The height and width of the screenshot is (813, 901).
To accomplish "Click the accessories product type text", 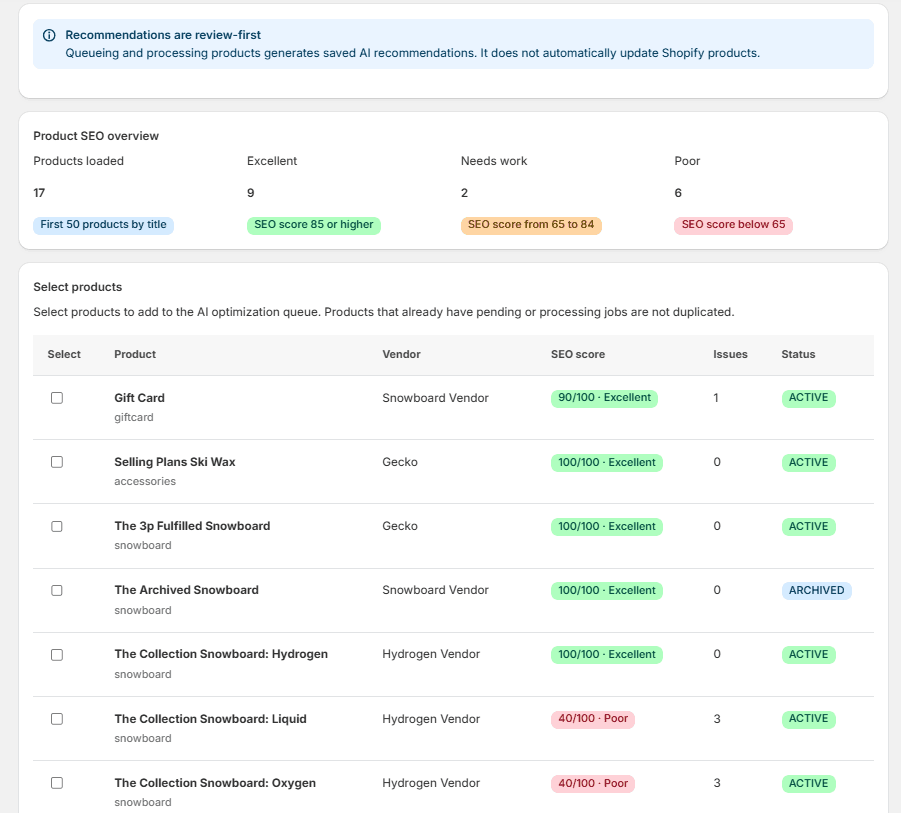I will [145, 481].
